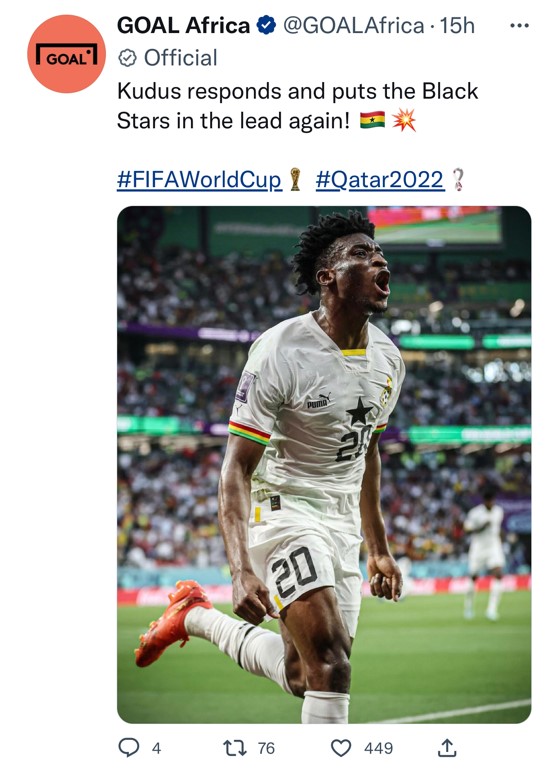Open the reply comment icon
The height and width of the screenshot is (772, 559).
(129, 747)
